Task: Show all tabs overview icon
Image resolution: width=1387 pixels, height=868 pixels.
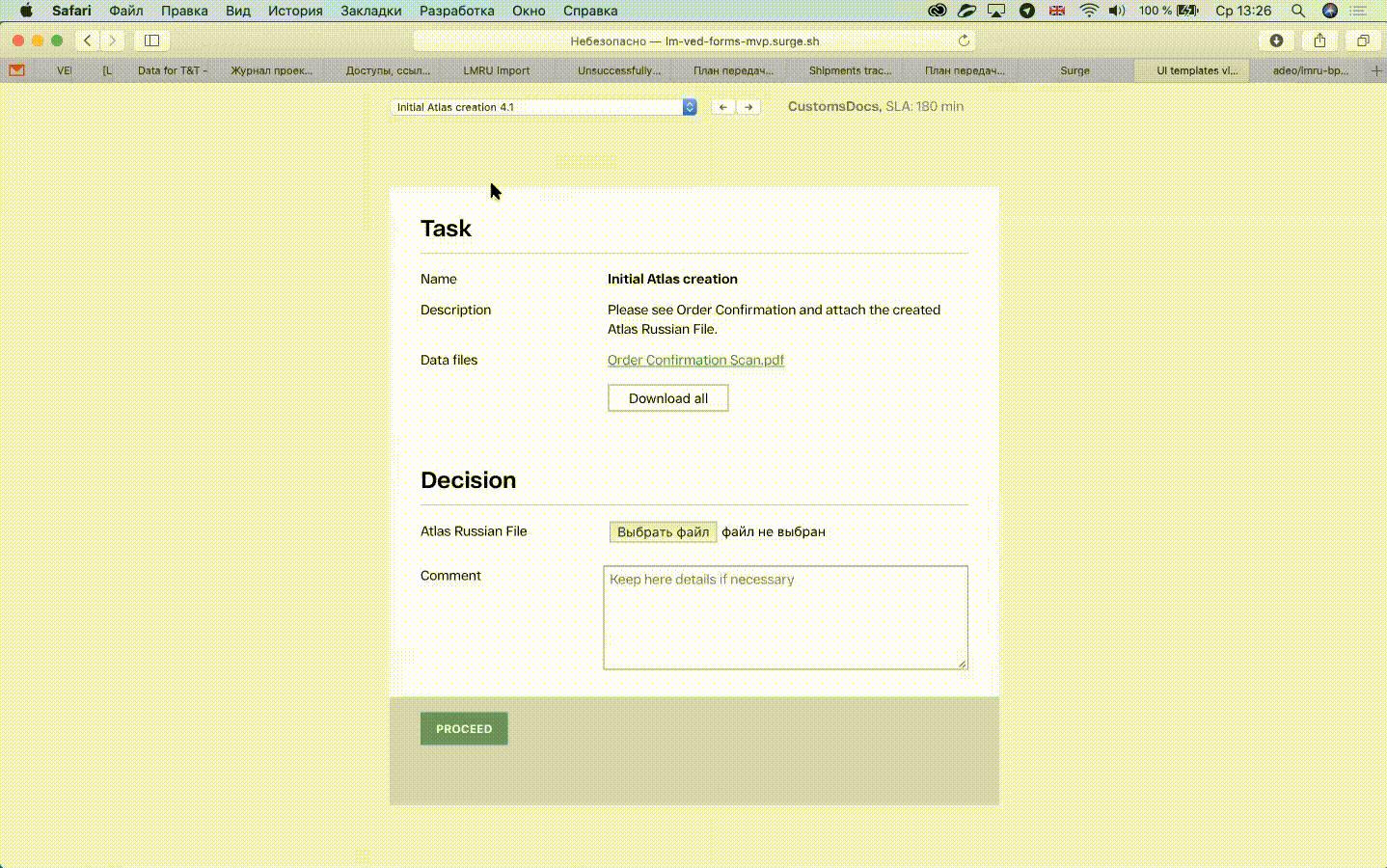Action: coord(1363,41)
